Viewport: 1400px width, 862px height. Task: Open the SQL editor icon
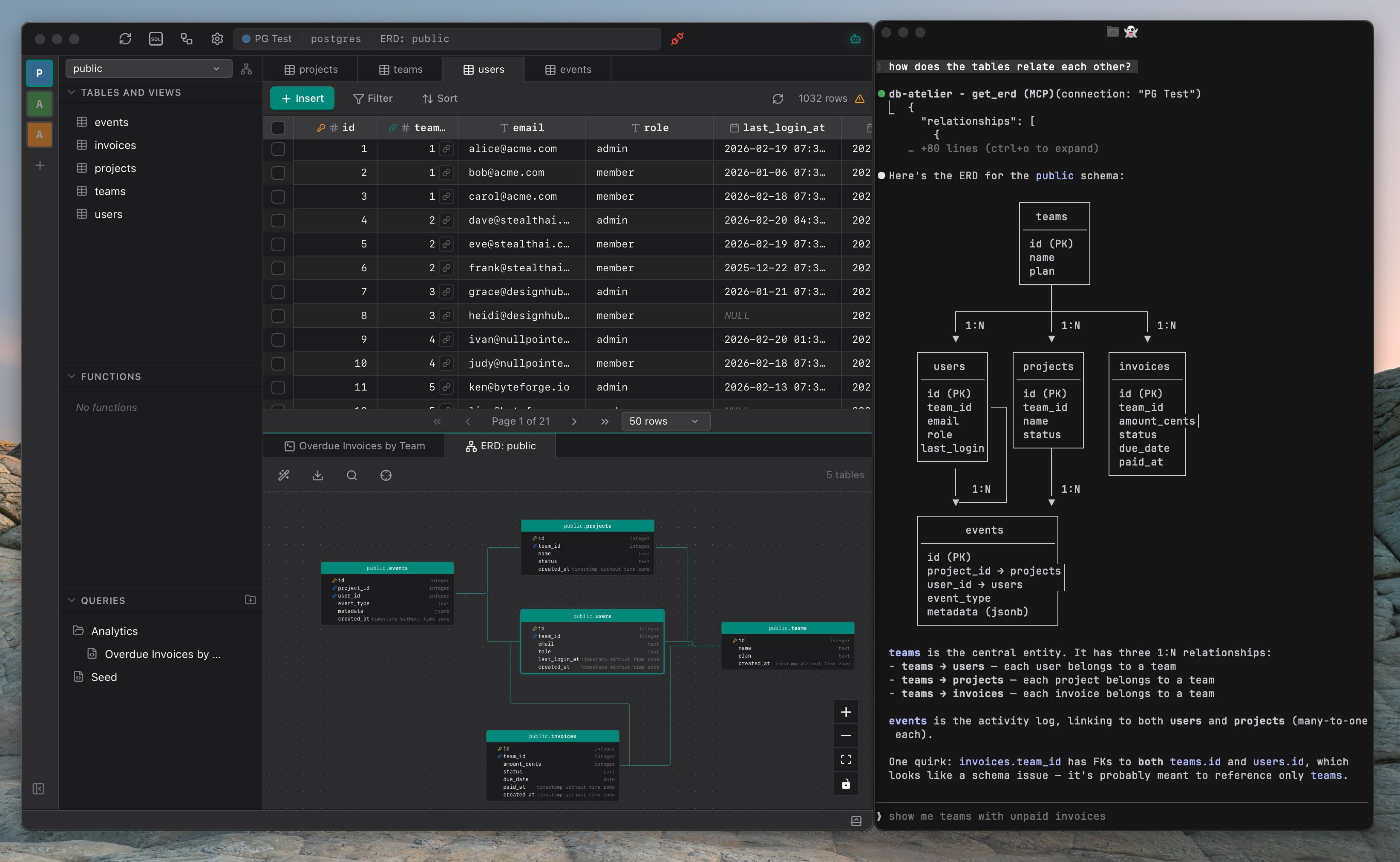coord(156,39)
